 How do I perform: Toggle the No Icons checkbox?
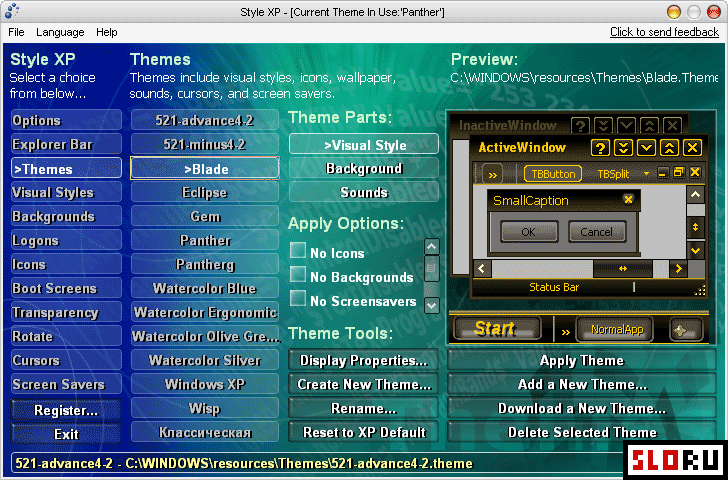point(298,251)
